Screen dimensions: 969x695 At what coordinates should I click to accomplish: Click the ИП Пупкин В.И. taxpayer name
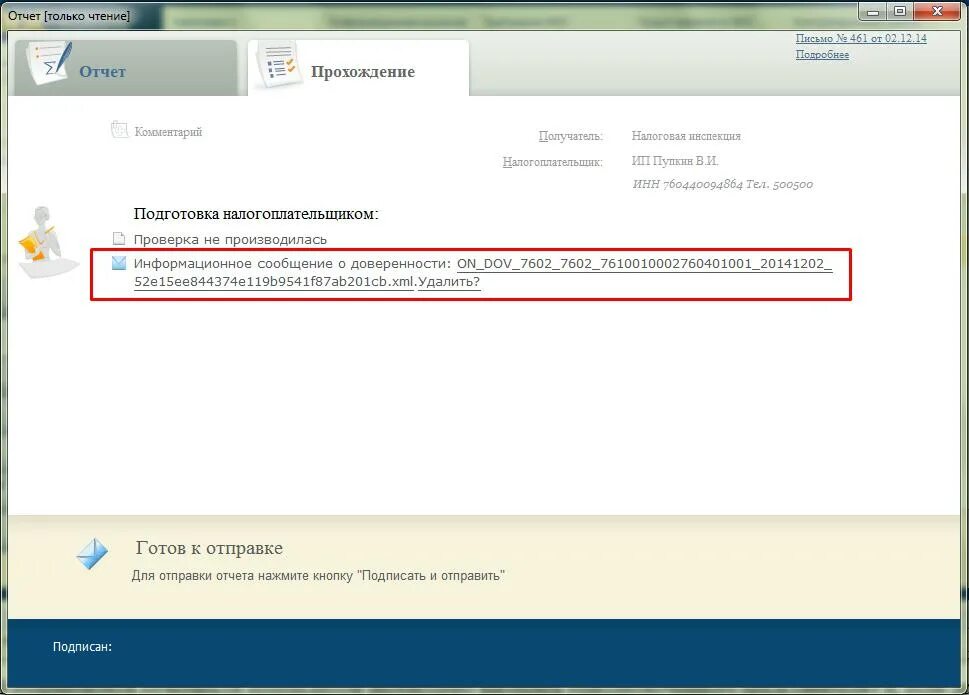click(675, 161)
